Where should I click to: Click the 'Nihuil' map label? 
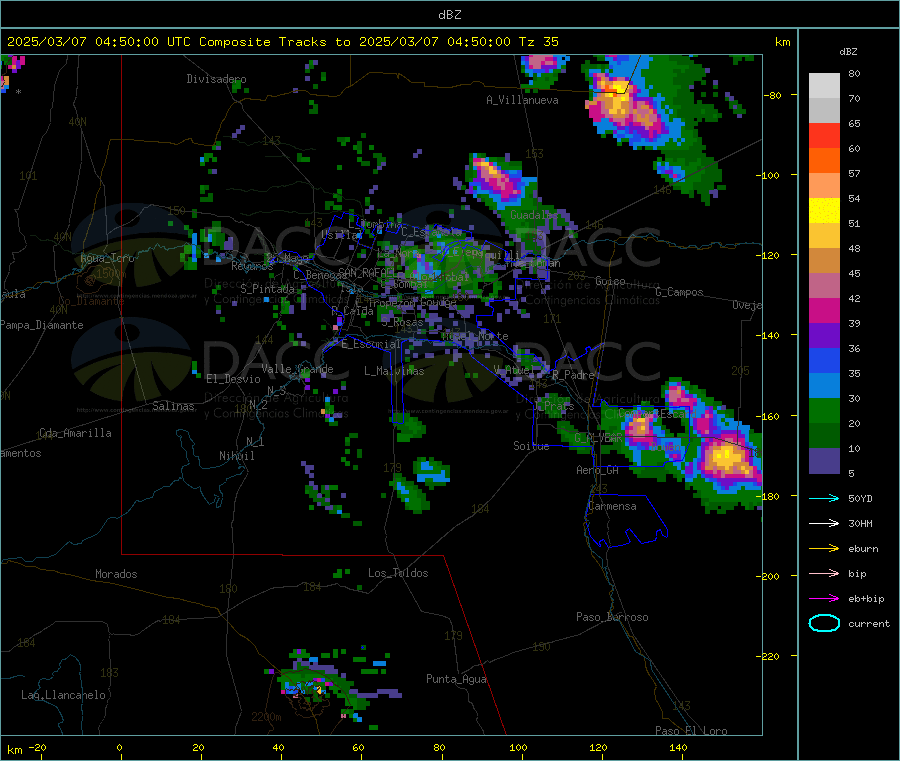(236, 456)
